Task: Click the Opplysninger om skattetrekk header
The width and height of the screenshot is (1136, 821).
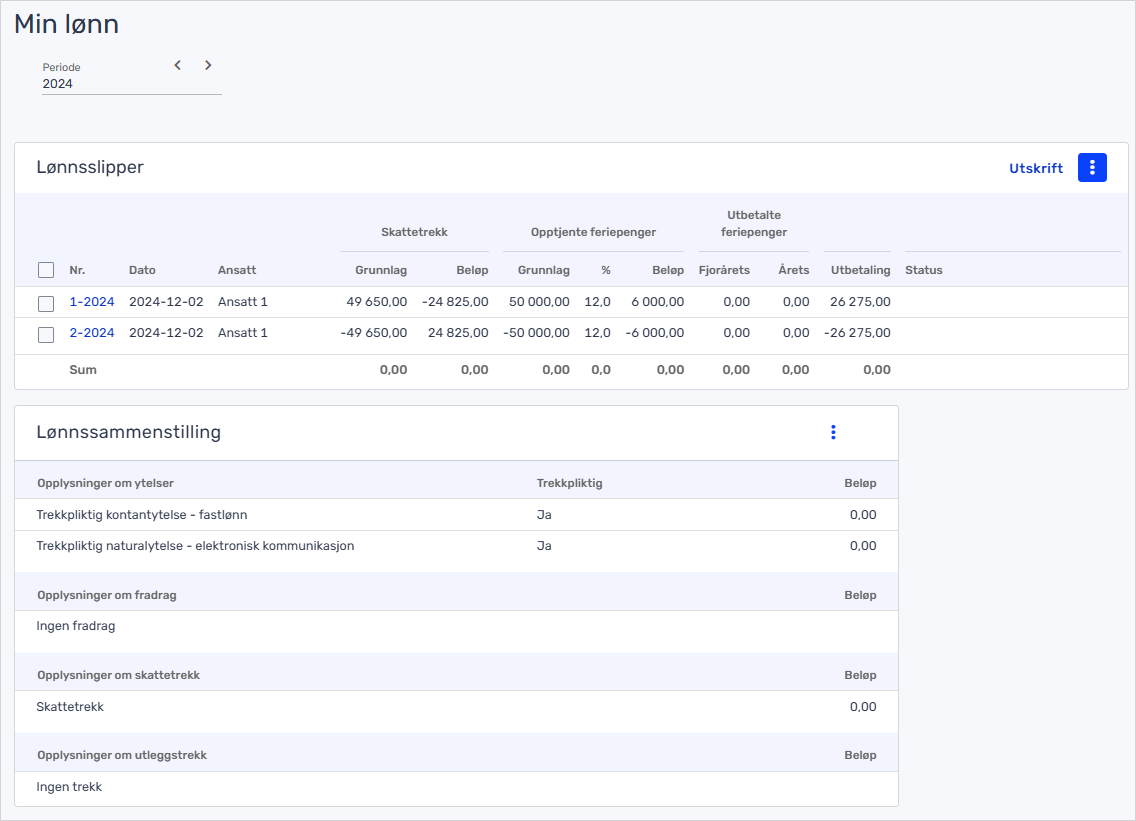Action: click(119, 675)
